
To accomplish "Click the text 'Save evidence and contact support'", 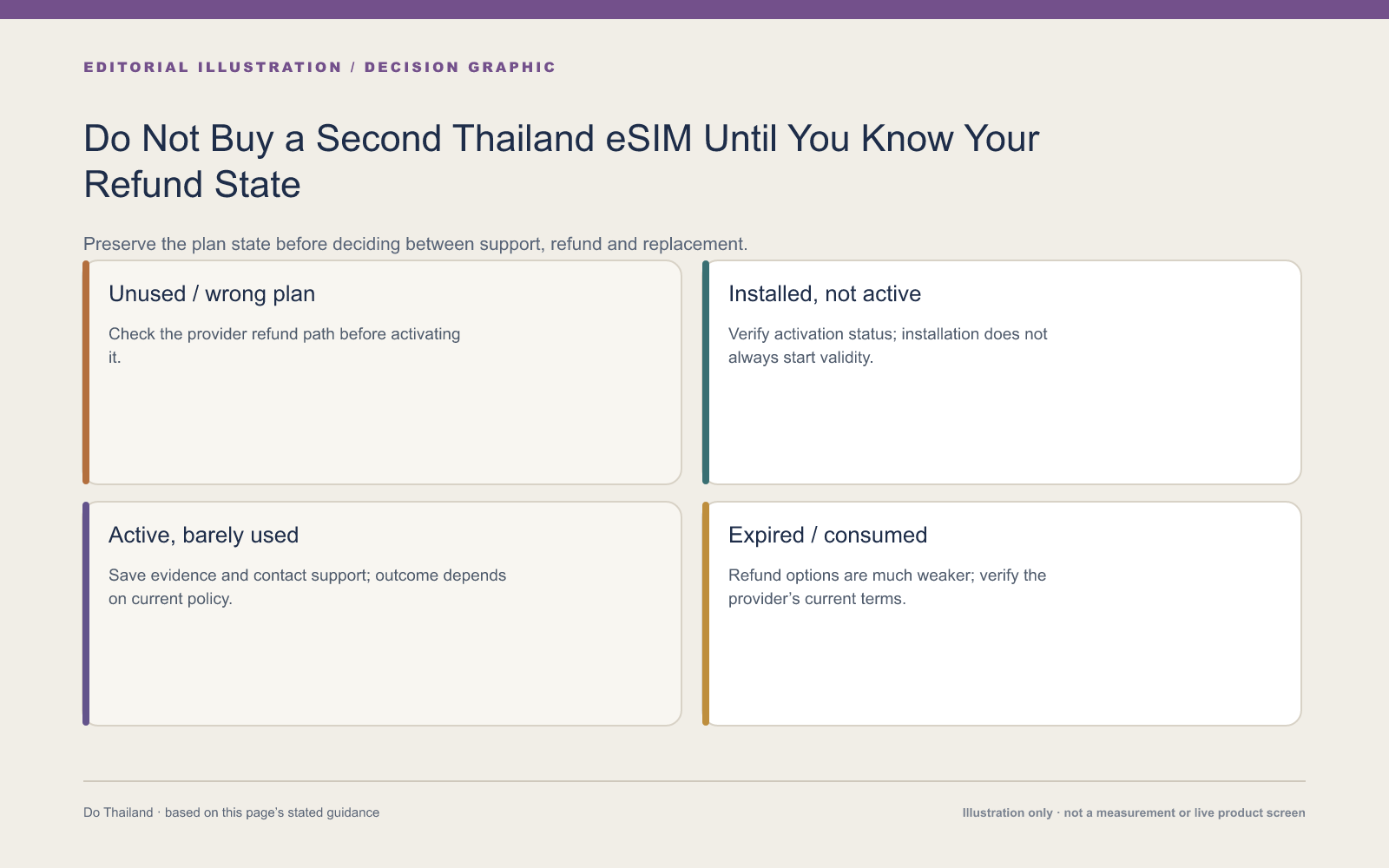I will [240, 575].
